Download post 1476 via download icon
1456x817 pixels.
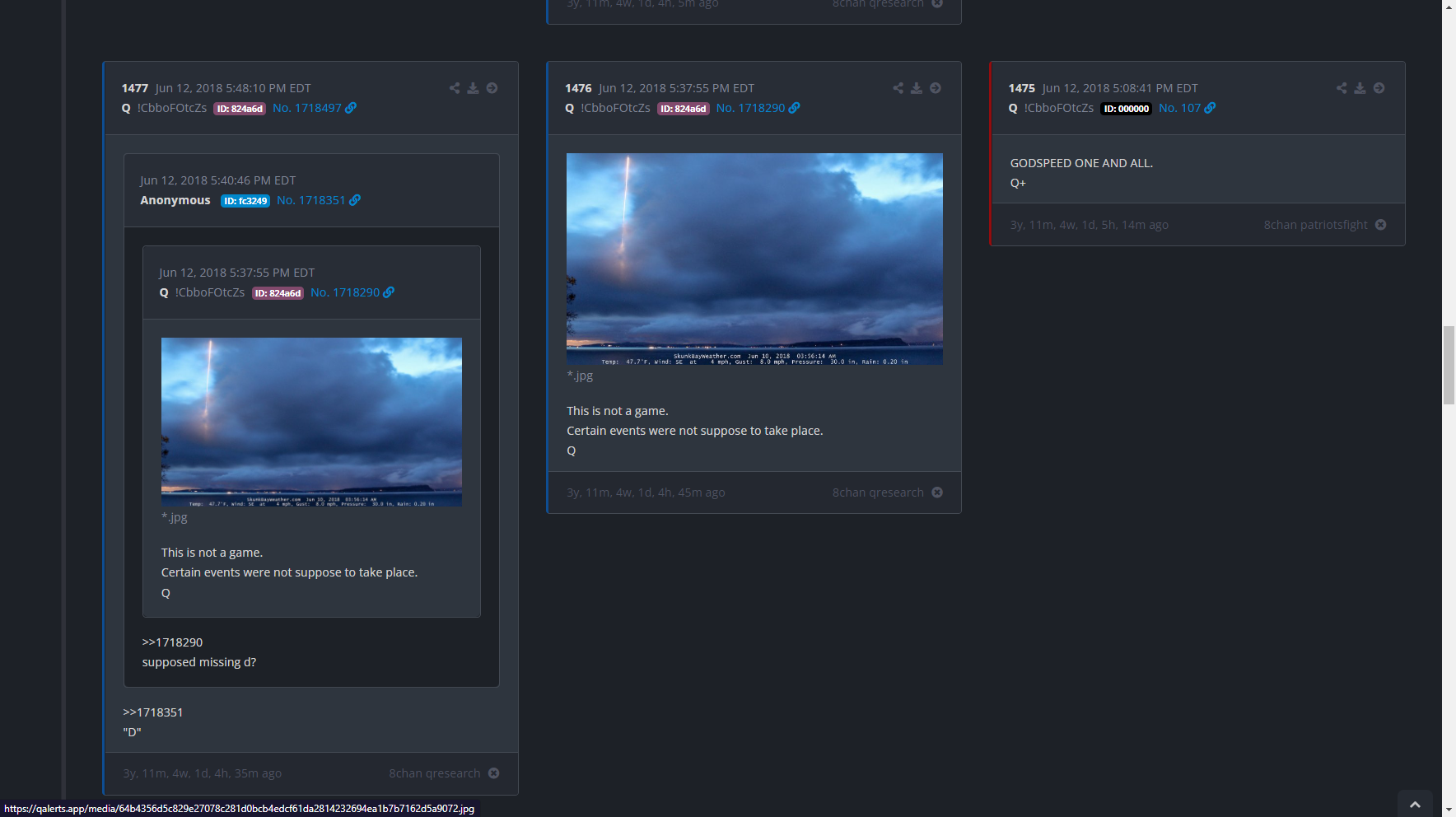(917, 88)
